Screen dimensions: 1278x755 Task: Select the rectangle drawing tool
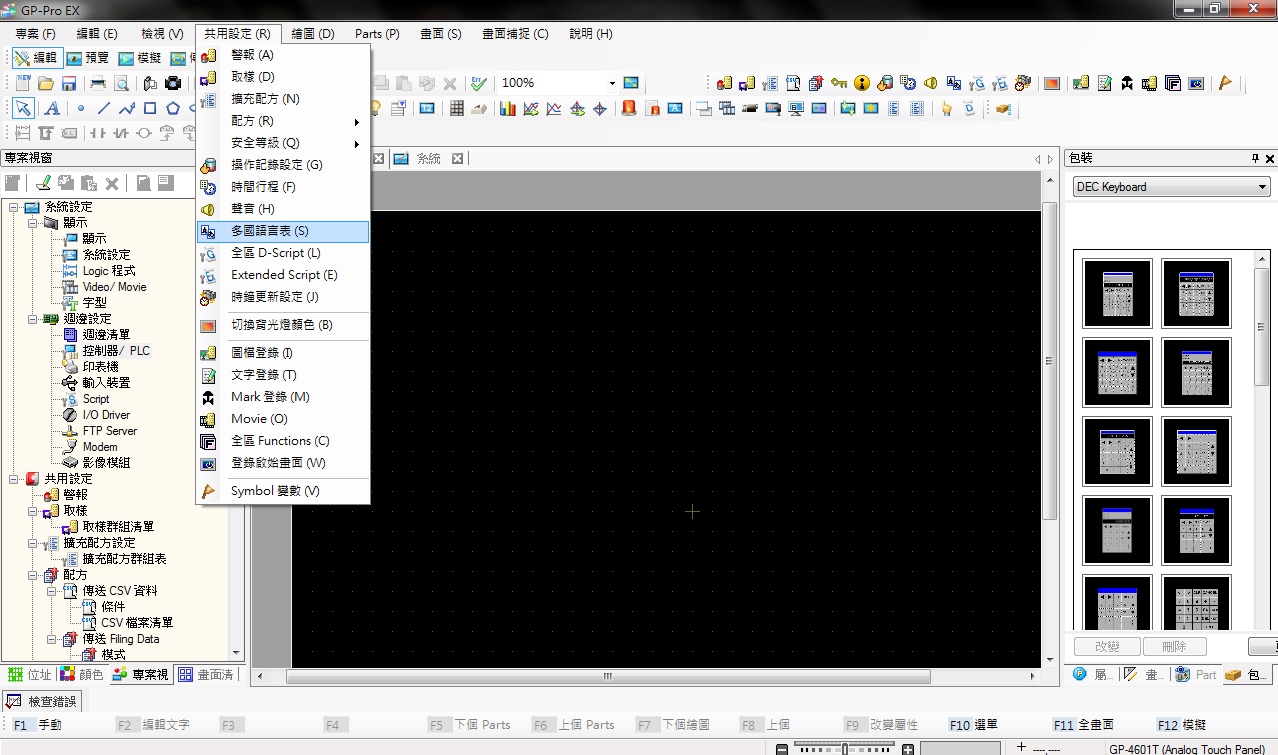[150, 109]
